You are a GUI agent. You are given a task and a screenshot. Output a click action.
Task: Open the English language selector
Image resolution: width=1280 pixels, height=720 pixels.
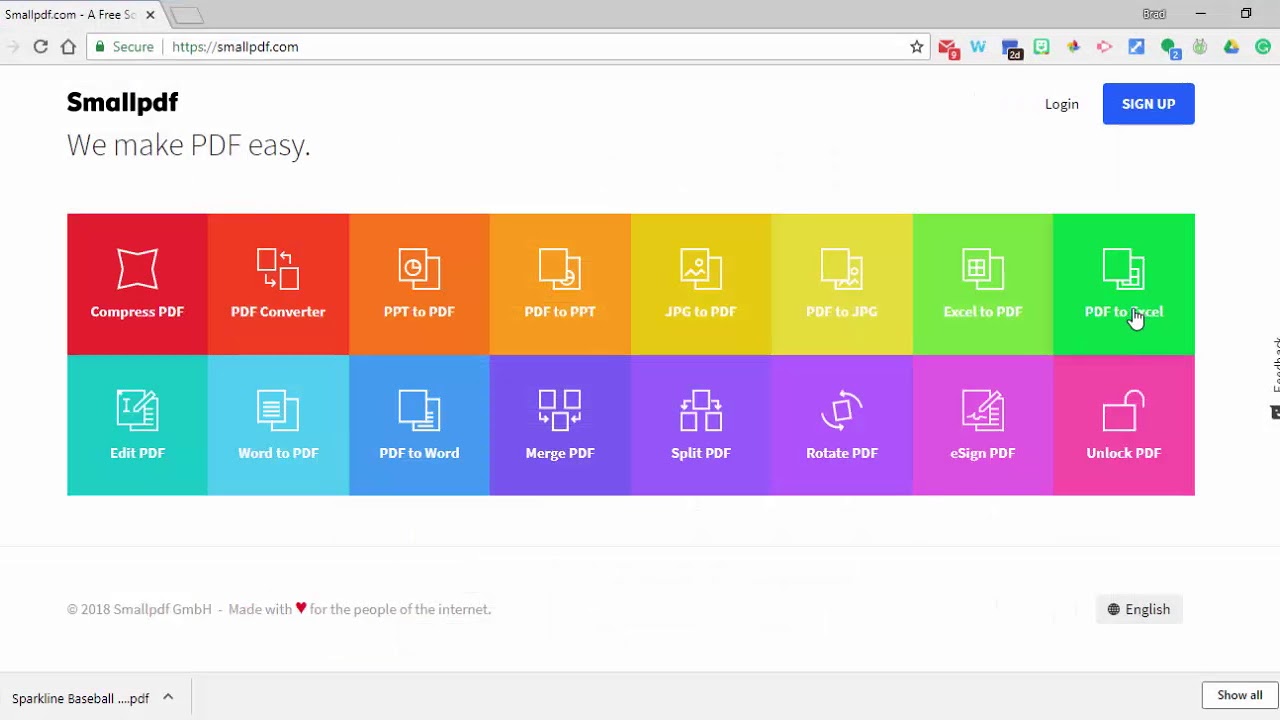[x=1139, y=609]
